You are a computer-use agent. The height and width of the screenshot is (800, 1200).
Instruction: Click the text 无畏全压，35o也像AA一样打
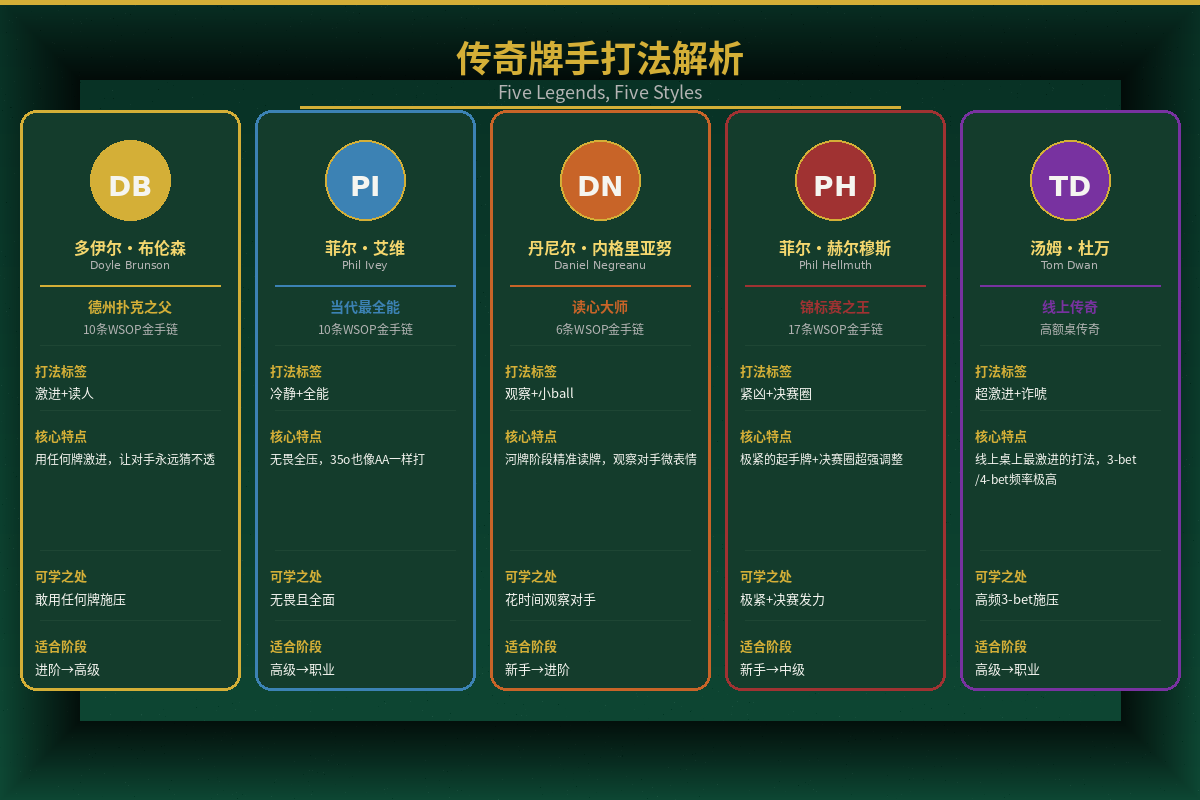[347, 459]
